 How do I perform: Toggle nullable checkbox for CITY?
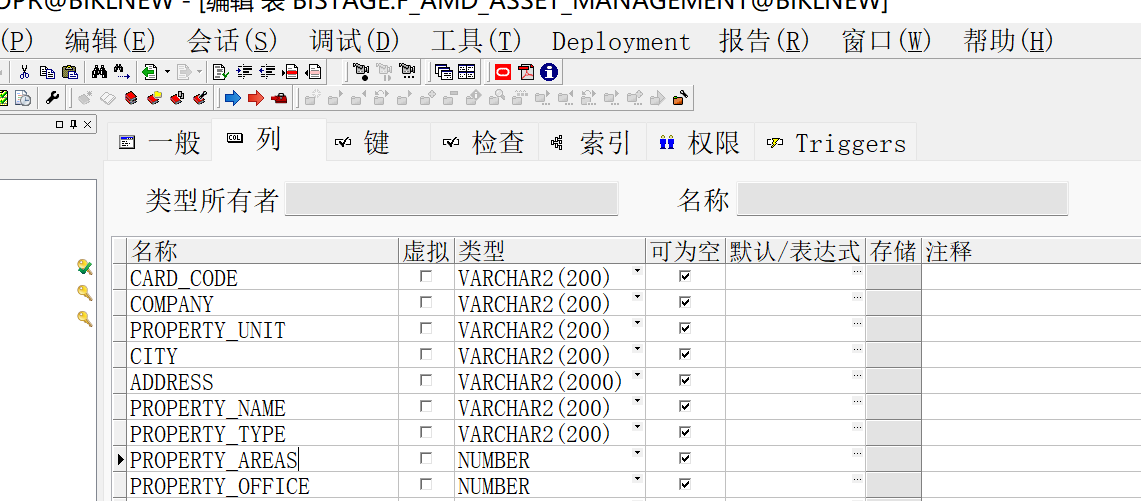coord(685,354)
